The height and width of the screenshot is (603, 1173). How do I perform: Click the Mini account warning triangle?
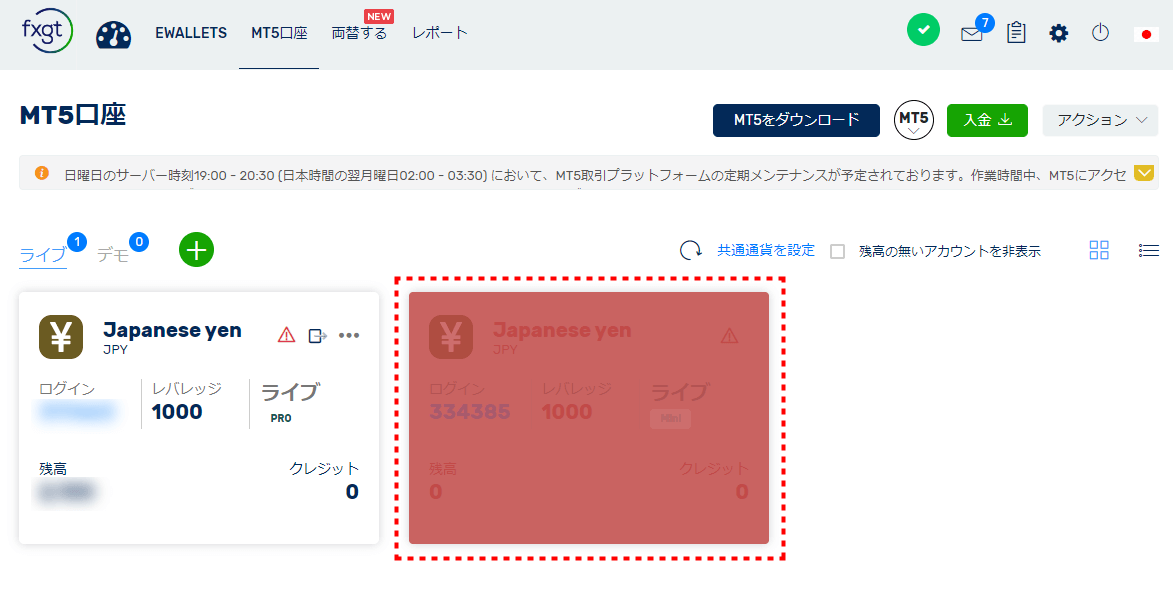(729, 335)
